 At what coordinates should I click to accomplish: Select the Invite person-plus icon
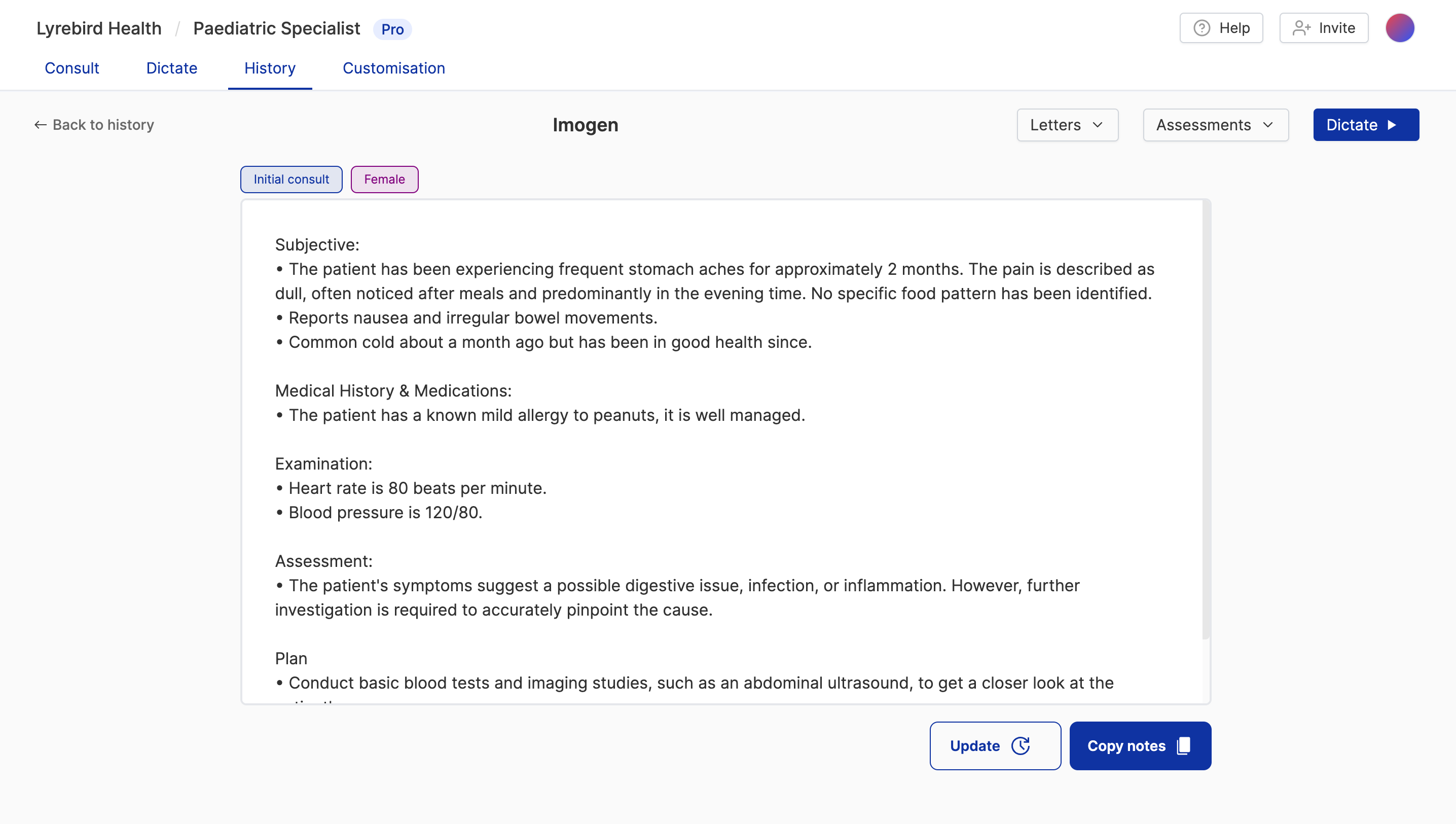pyautogui.click(x=1301, y=27)
